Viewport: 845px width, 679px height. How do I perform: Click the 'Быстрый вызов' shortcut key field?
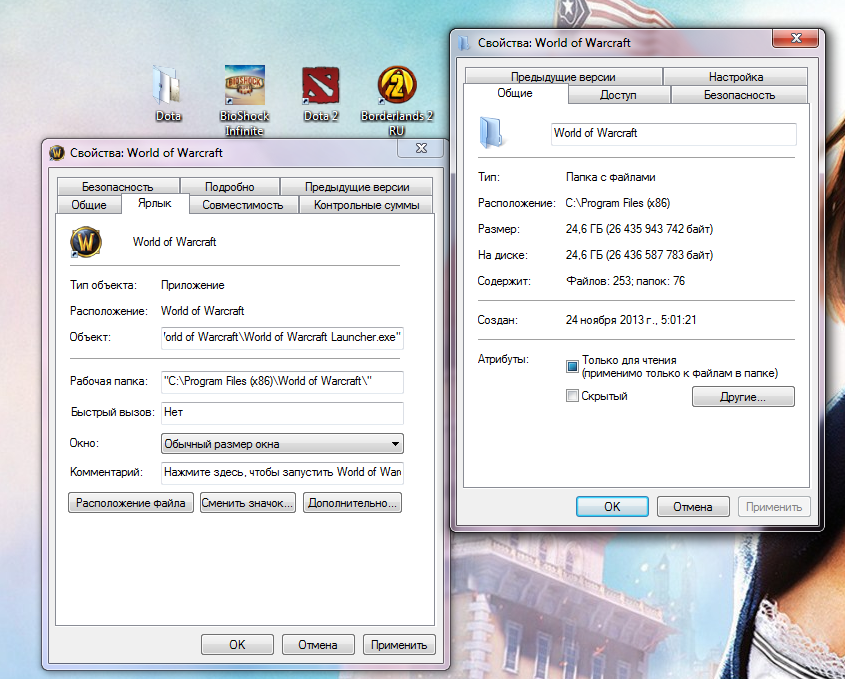coord(282,413)
